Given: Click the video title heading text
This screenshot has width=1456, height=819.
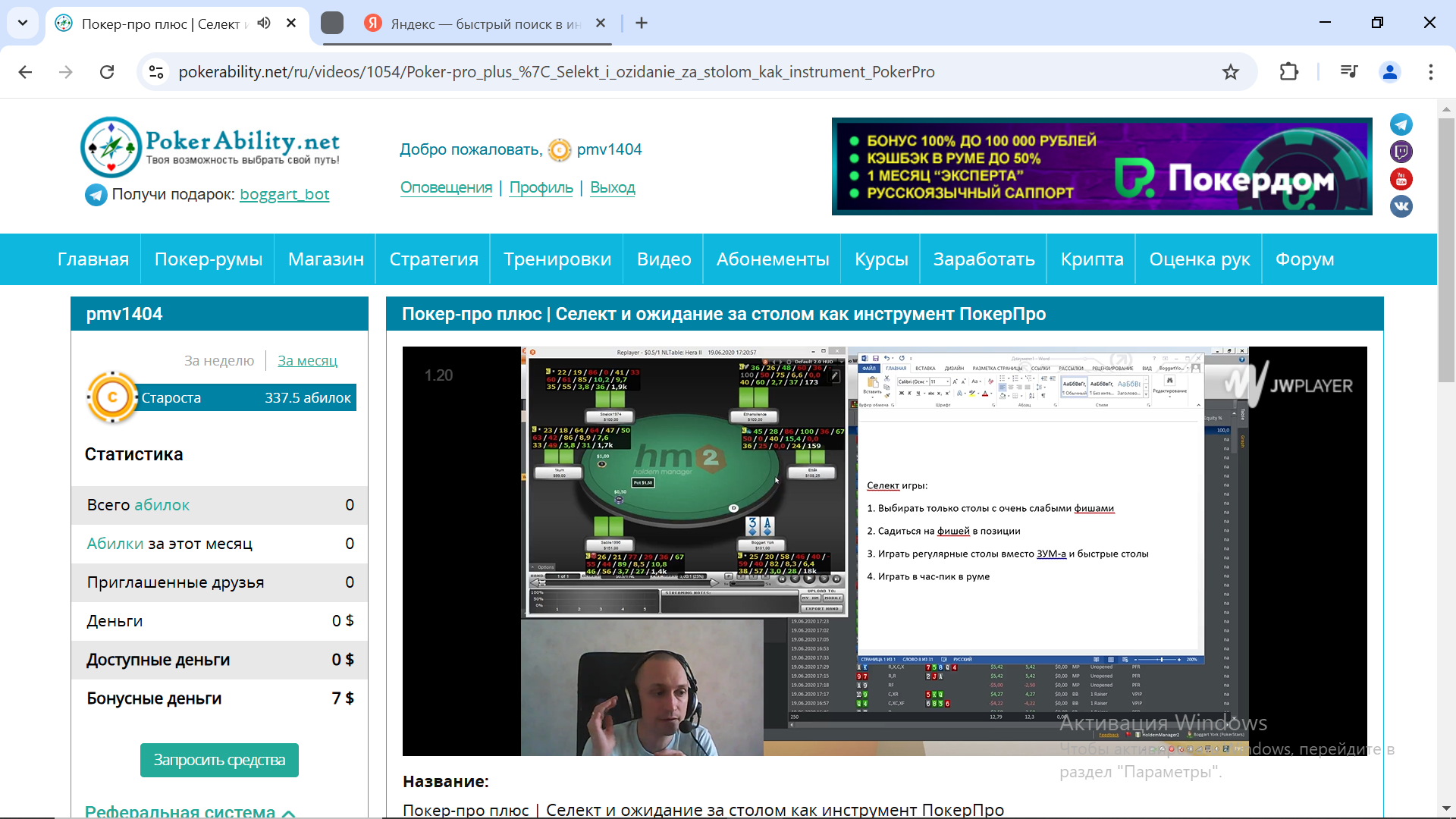Looking at the screenshot, I should pos(723,314).
